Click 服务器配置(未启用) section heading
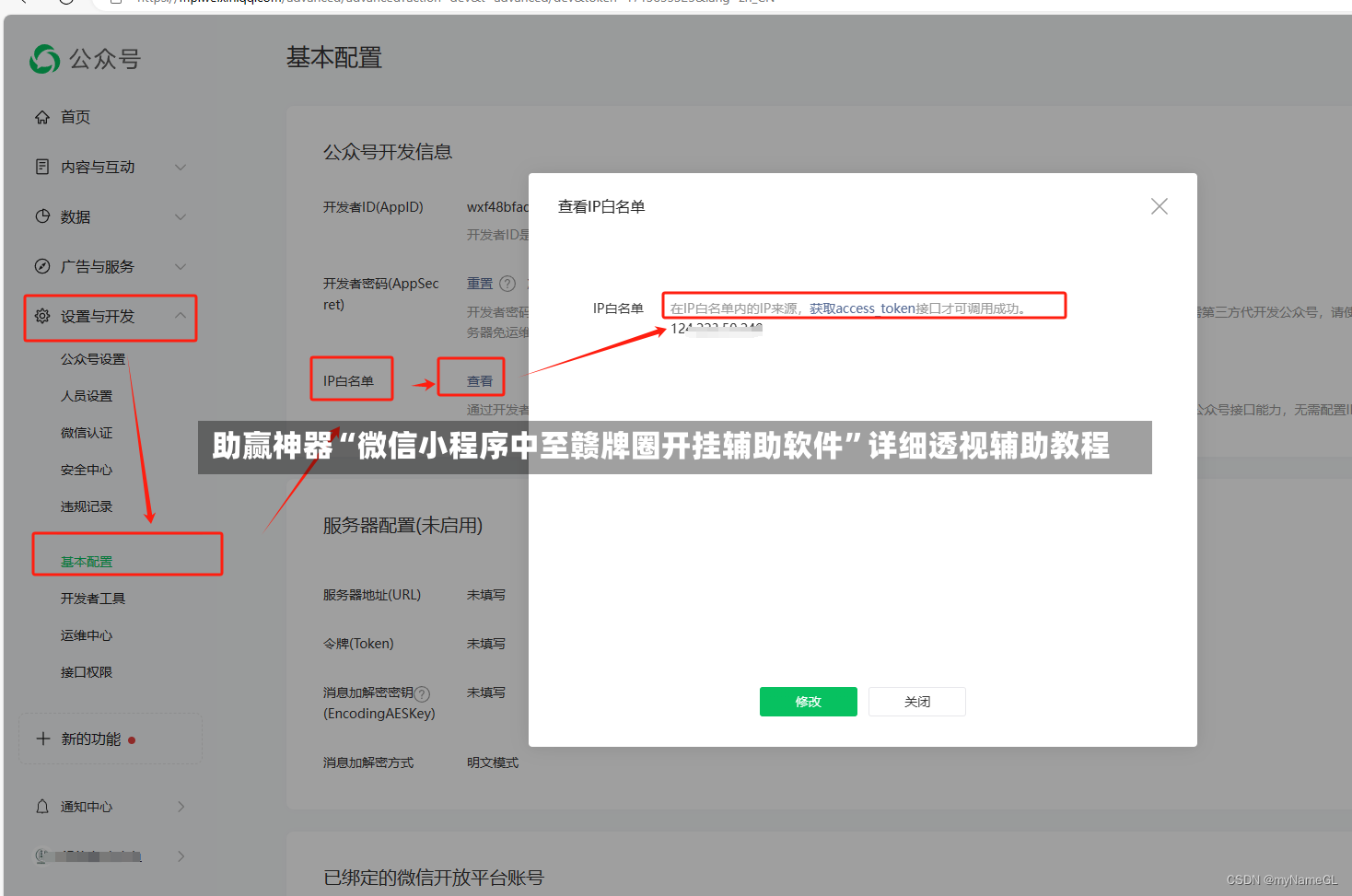The image size is (1352, 896). [x=402, y=526]
